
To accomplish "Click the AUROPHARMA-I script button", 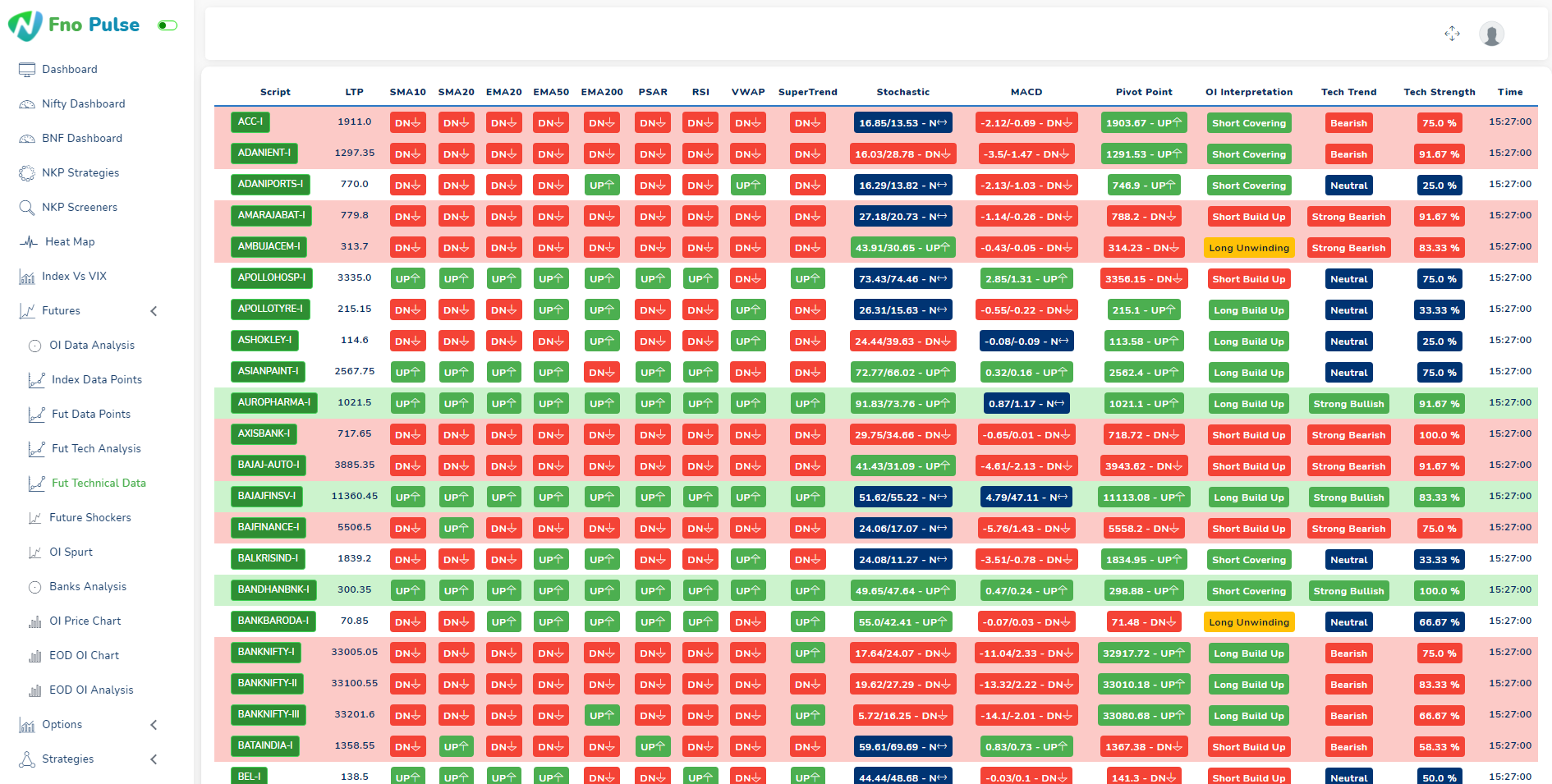I will point(273,402).
